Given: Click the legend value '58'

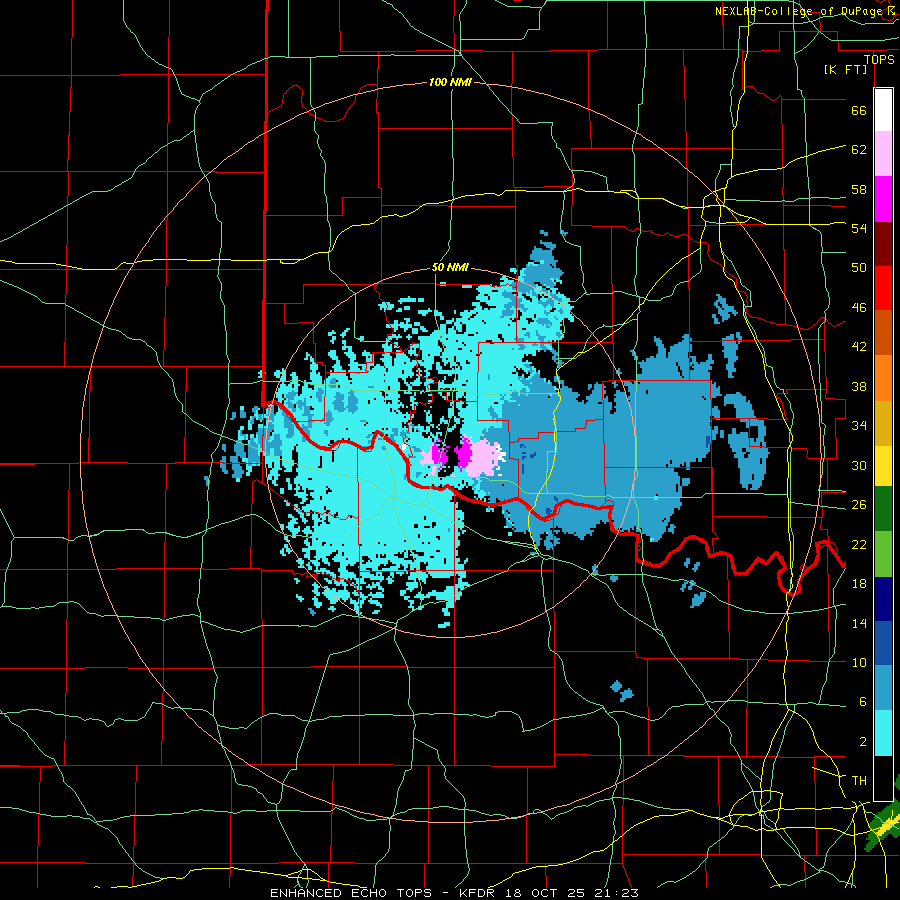Looking at the screenshot, I should (x=859, y=189).
